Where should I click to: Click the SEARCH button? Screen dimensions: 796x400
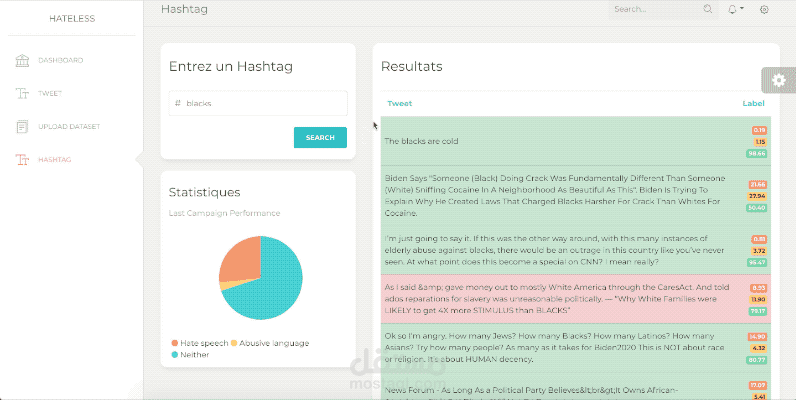320,138
